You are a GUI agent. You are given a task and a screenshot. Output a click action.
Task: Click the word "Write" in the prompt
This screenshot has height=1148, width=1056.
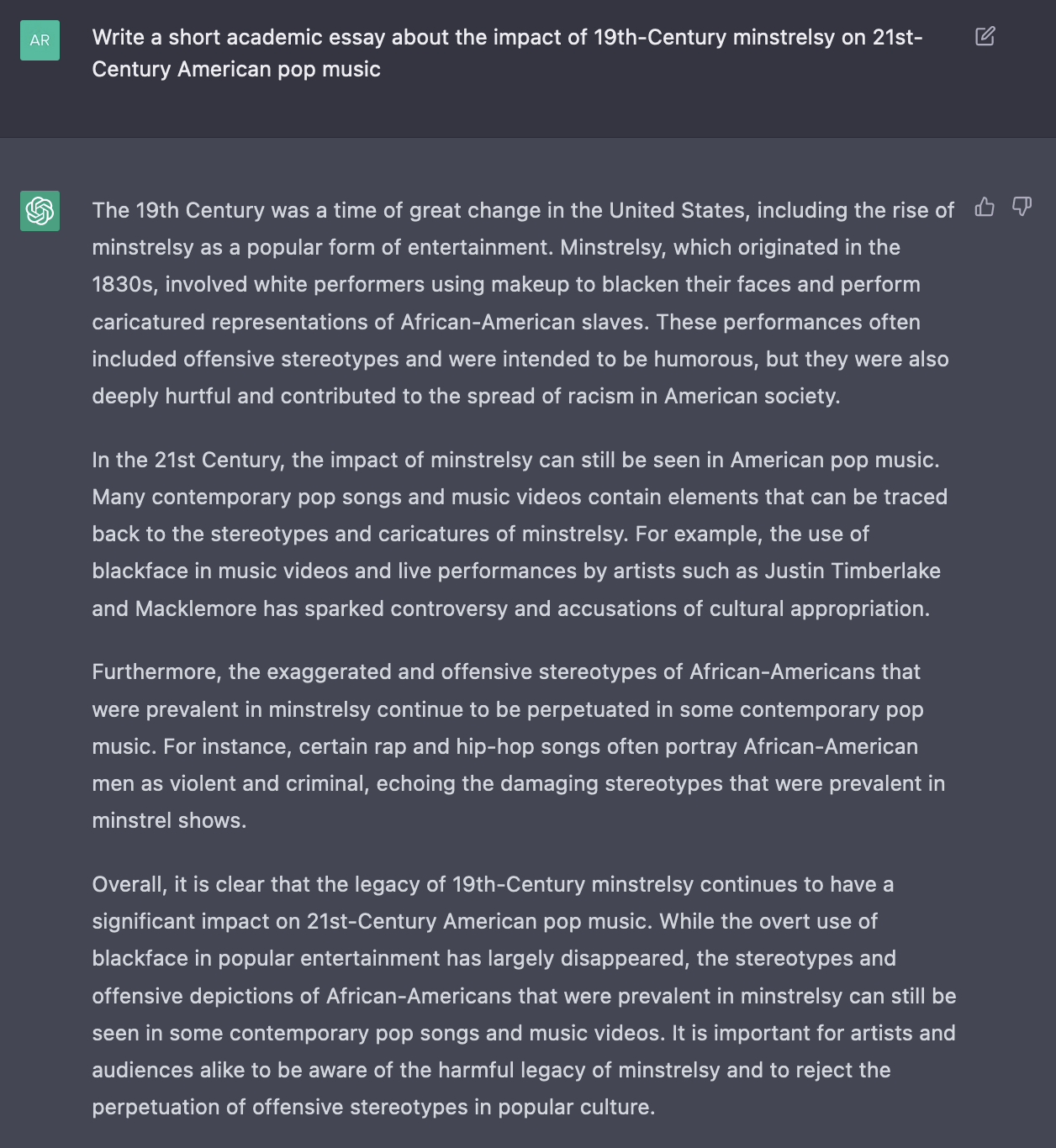pos(118,38)
